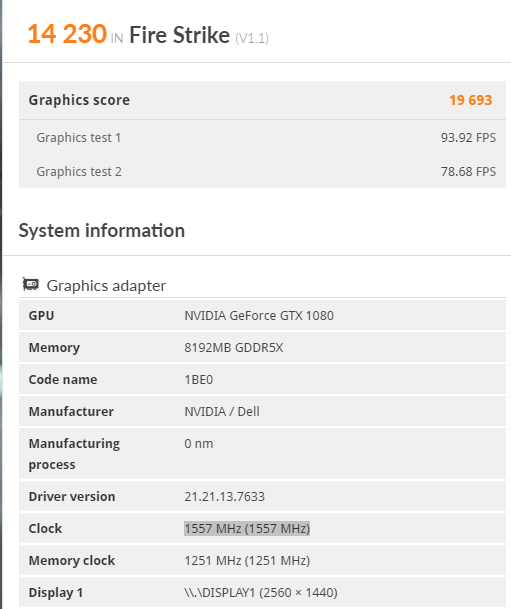Click the highlighted 1557 MHz (1557 MHz) value
This screenshot has width=511, height=609.
tap(247, 528)
